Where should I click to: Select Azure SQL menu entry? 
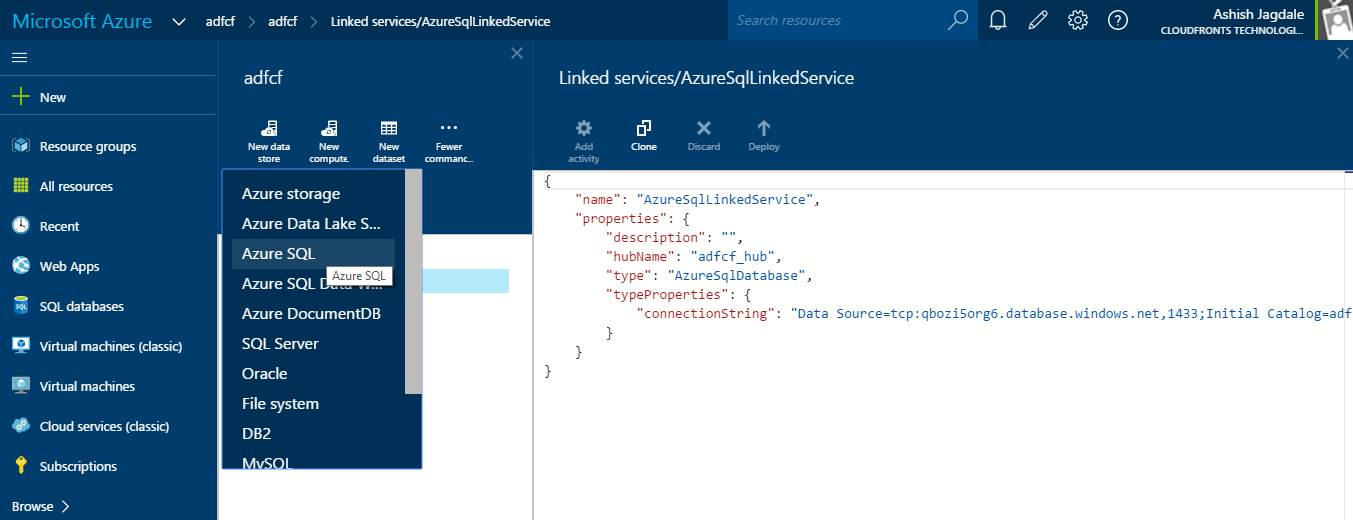click(313, 254)
